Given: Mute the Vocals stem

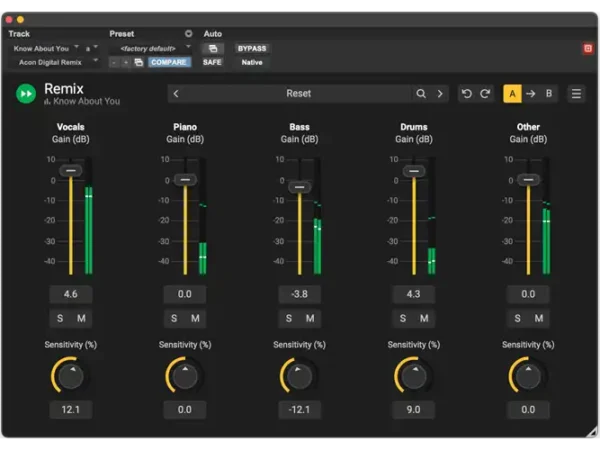Looking at the screenshot, I should coord(81,318).
